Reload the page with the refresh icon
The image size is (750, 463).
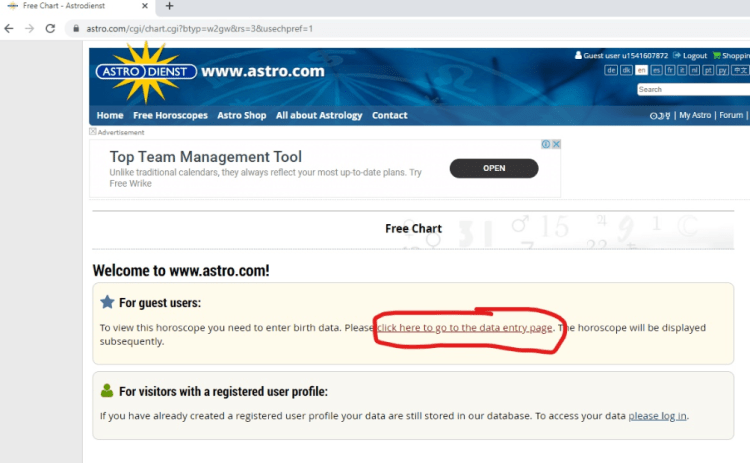[51, 28]
